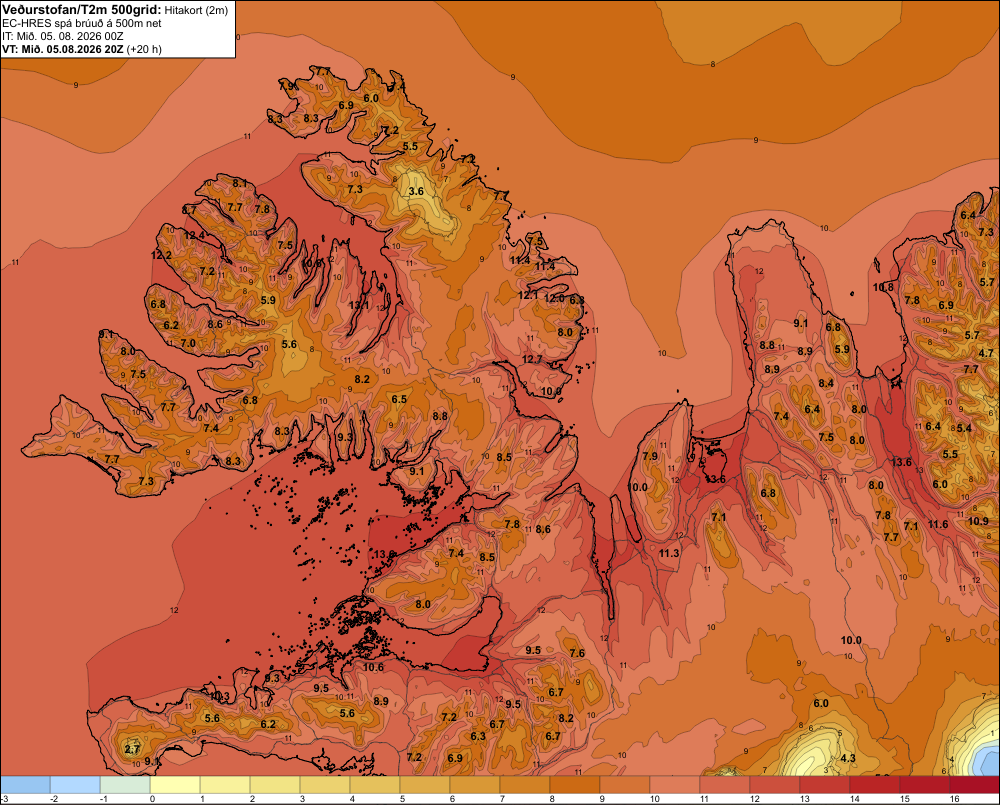Click the 12.1 temperature value

coord(528,295)
